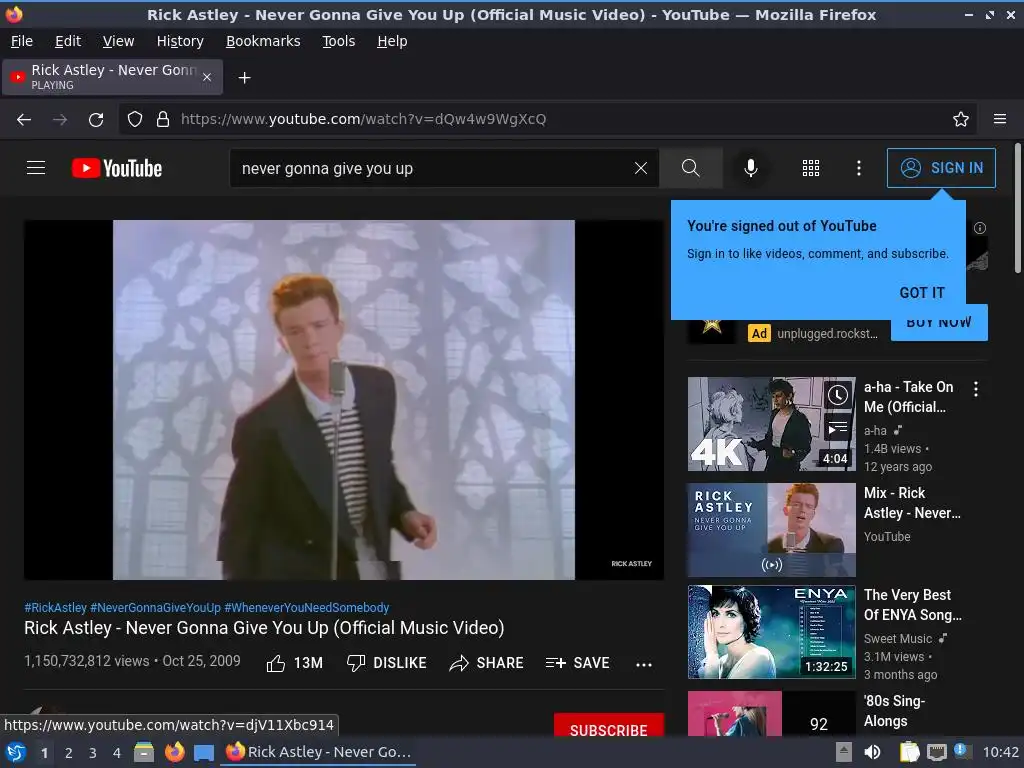This screenshot has width=1024, height=768.
Task: Add Take On Me to Watch Later
Action: (x=838, y=395)
